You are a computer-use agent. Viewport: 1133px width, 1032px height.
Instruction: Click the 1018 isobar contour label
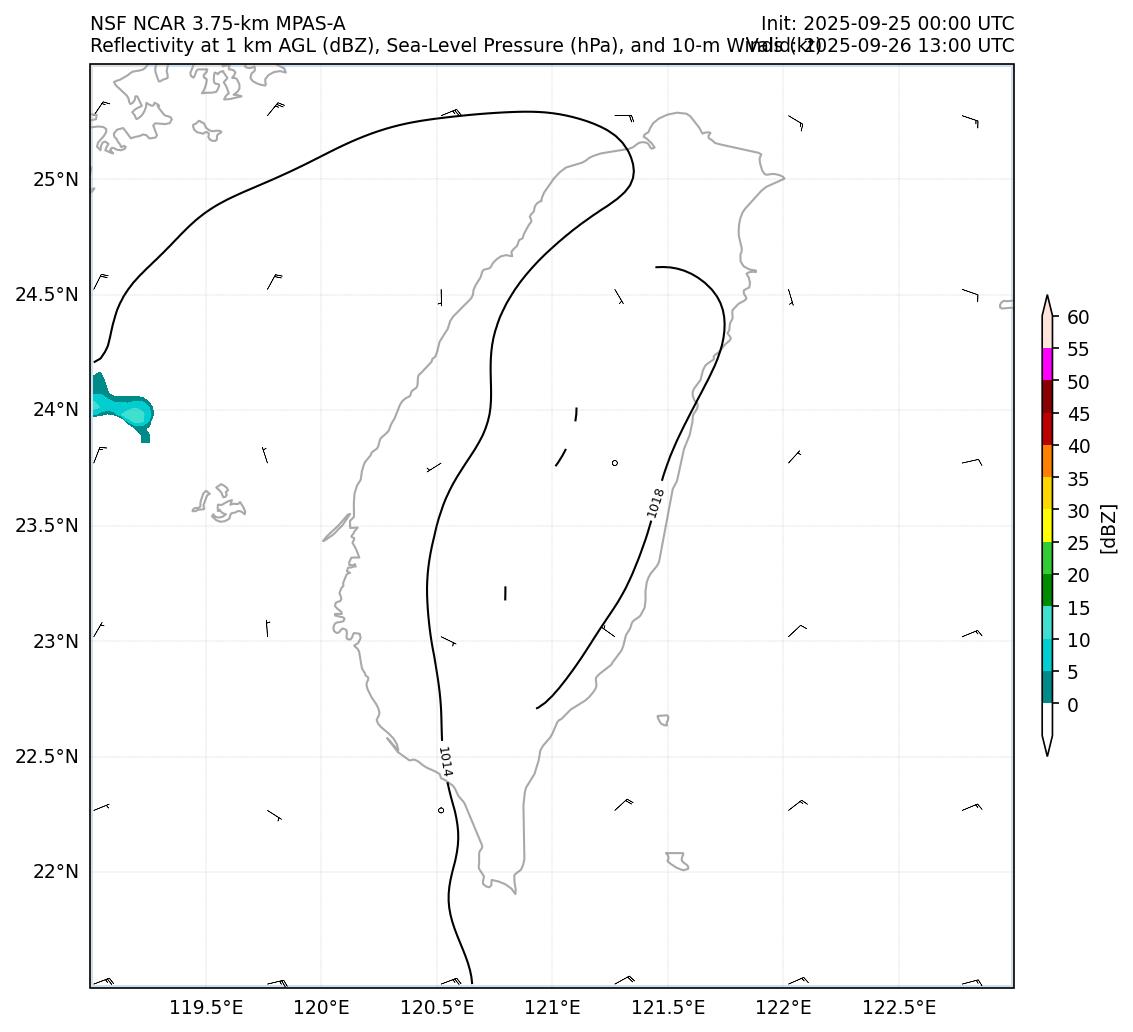click(x=655, y=502)
